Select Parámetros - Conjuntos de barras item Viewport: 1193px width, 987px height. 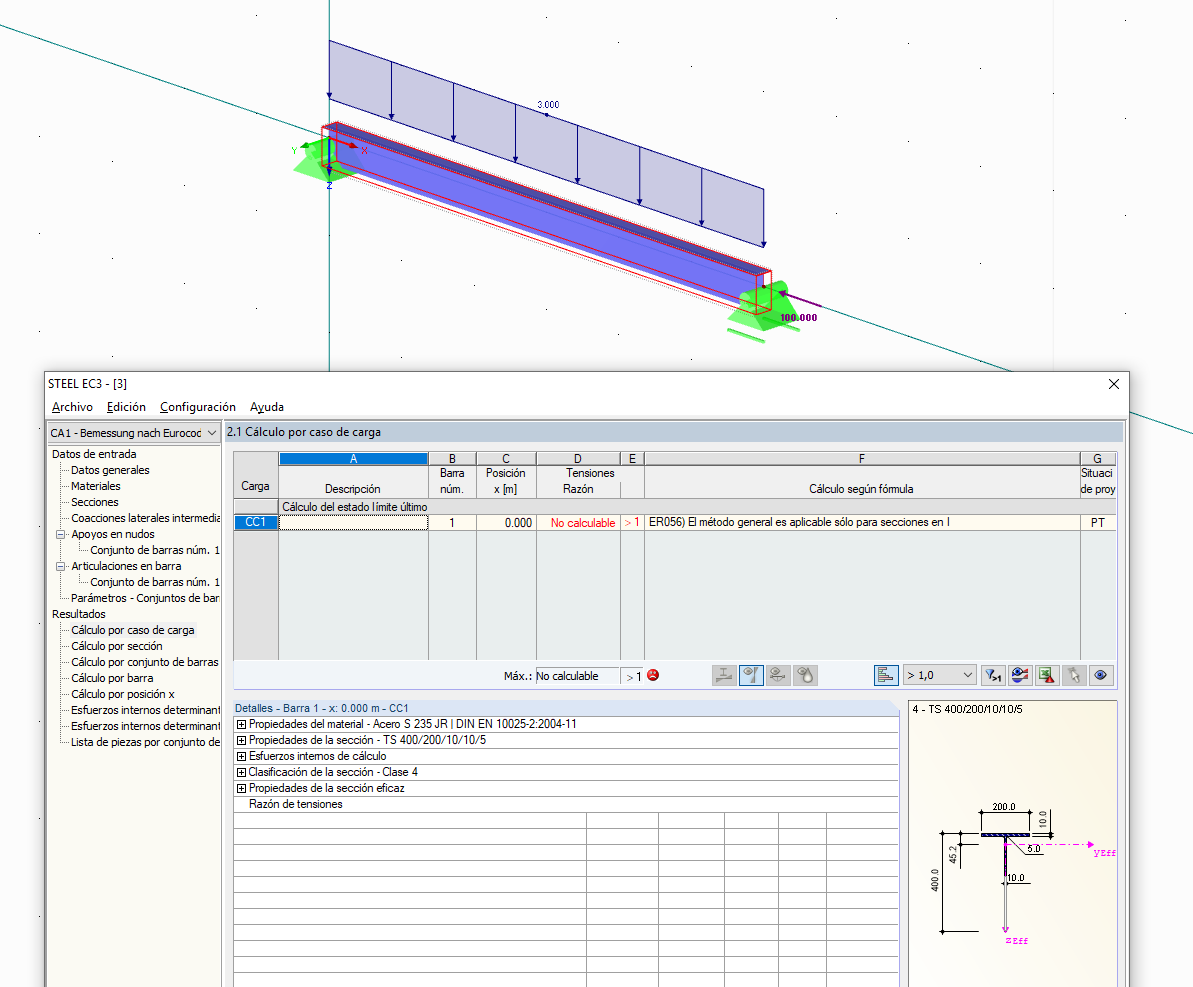[x=145, y=598]
